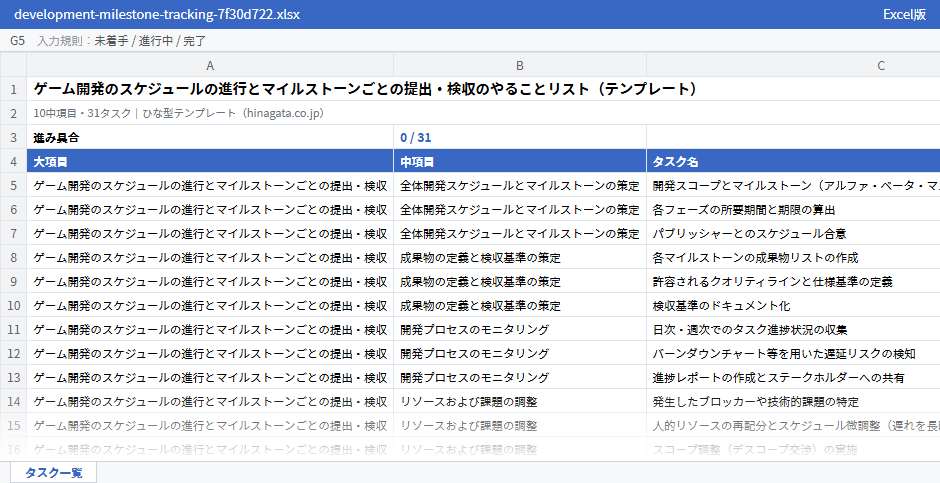Screen dimensions: 940x483
Task: Click the 大項目 cell in row 14
Action: point(210,402)
